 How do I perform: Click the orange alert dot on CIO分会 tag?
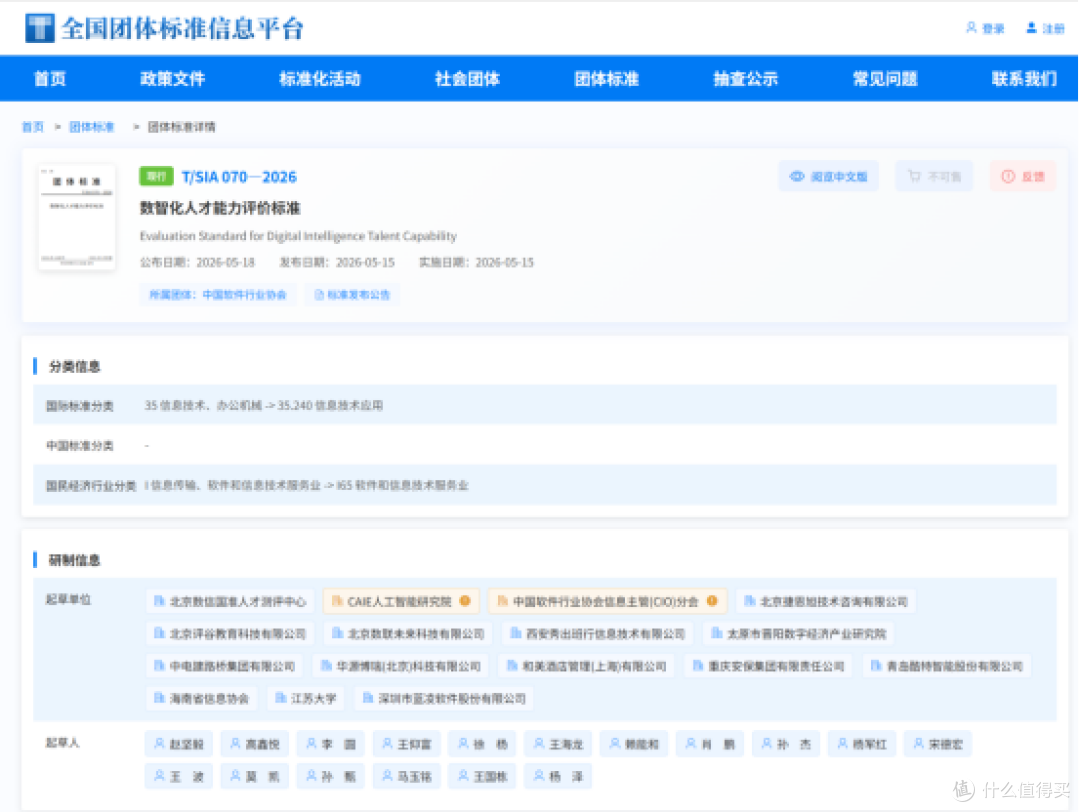[x=712, y=601]
